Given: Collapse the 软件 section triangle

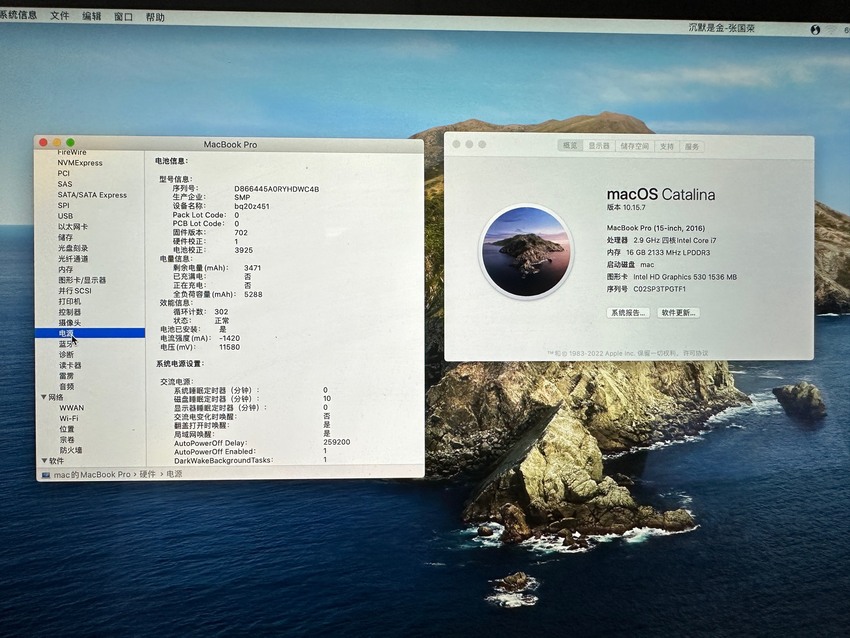Looking at the screenshot, I should coord(44,461).
